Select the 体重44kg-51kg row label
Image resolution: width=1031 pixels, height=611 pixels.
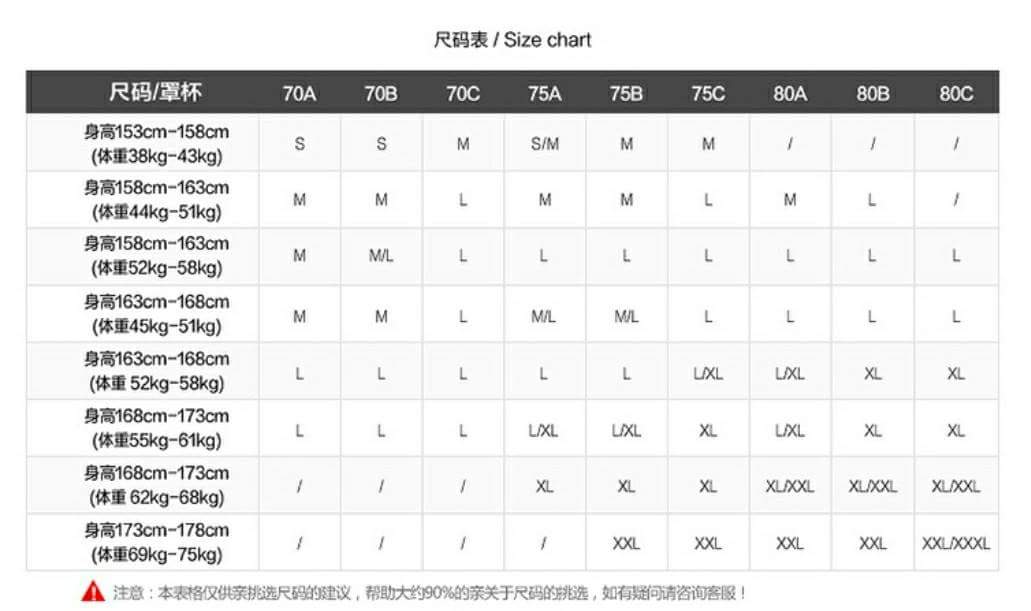pos(156,212)
